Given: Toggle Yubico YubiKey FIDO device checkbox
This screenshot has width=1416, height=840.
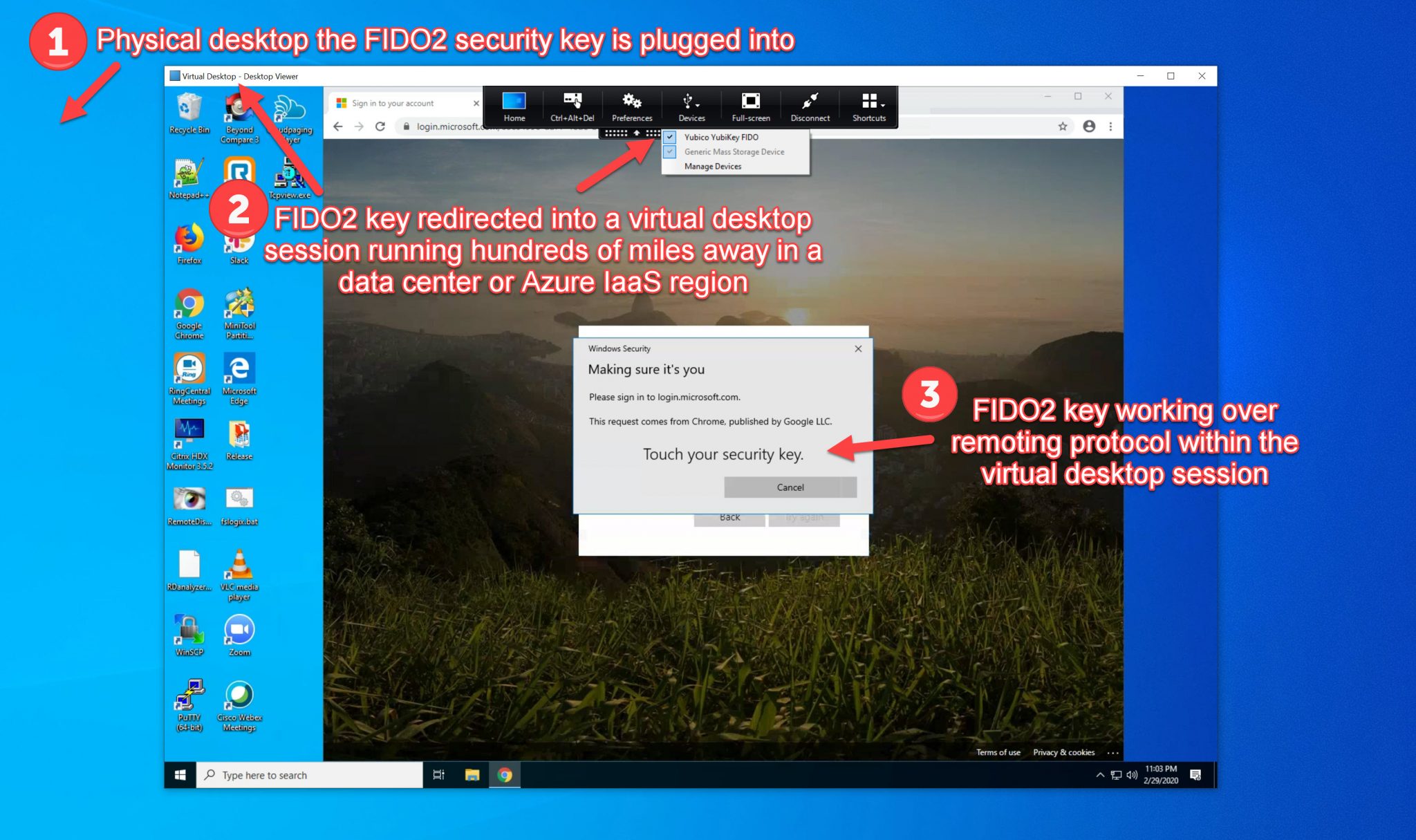Looking at the screenshot, I should tap(669, 137).
